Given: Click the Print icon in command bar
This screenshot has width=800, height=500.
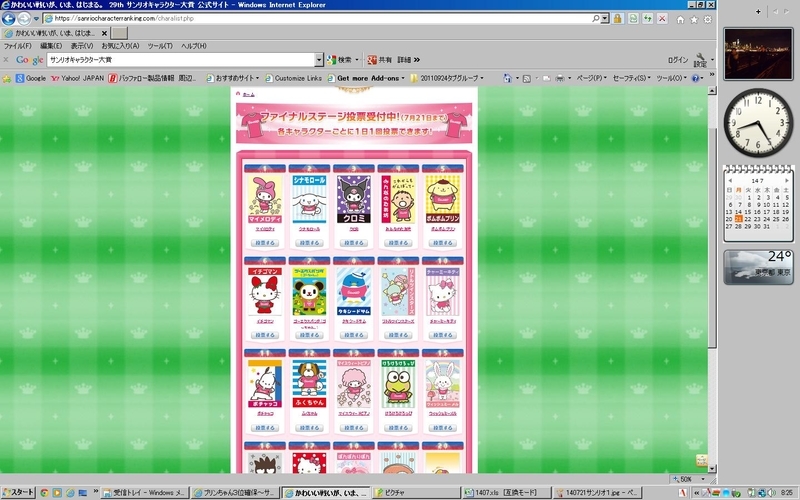Looking at the screenshot, I should (560, 79).
